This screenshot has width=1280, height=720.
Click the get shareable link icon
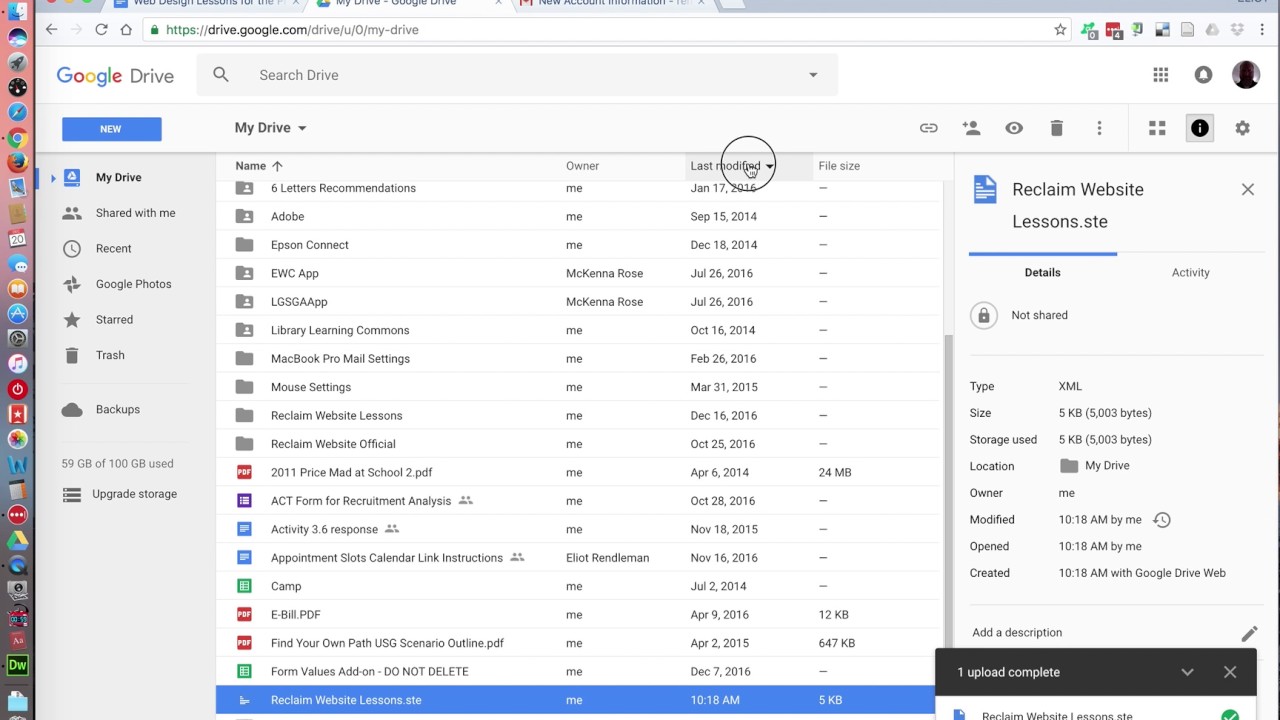pyautogui.click(x=929, y=128)
